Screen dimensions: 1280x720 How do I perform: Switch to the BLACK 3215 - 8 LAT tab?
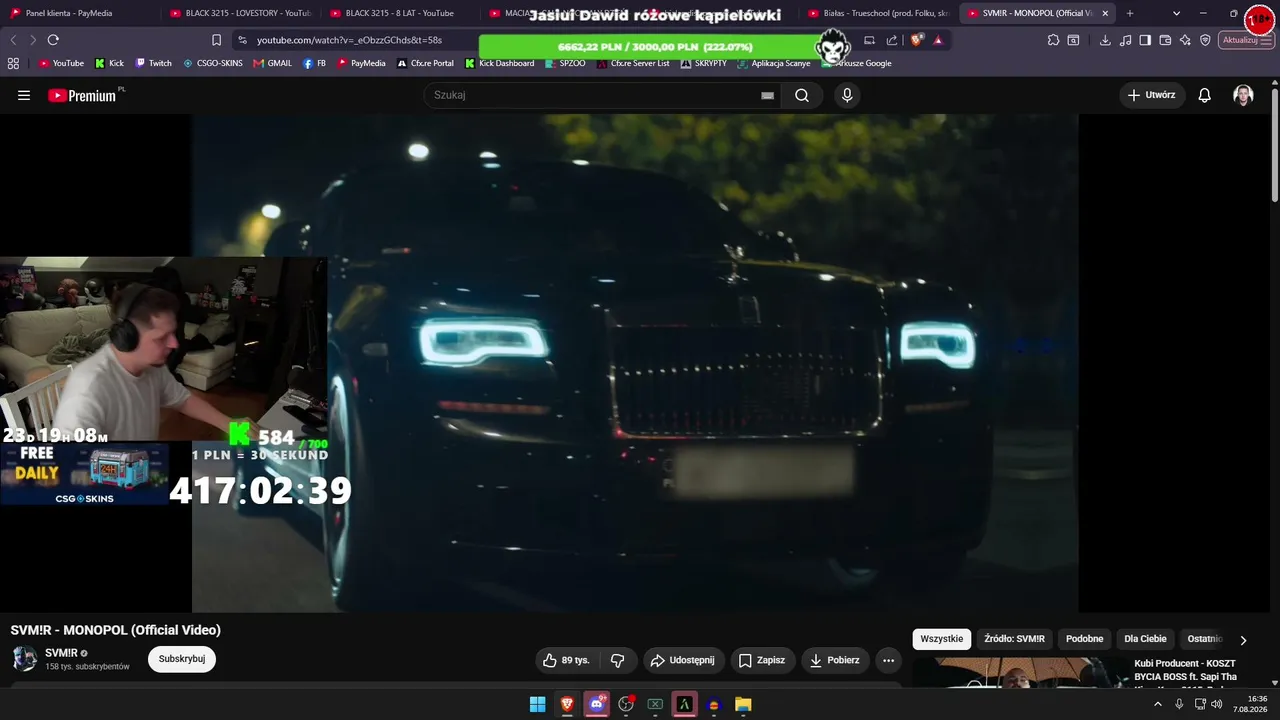click(x=400, y=13)
